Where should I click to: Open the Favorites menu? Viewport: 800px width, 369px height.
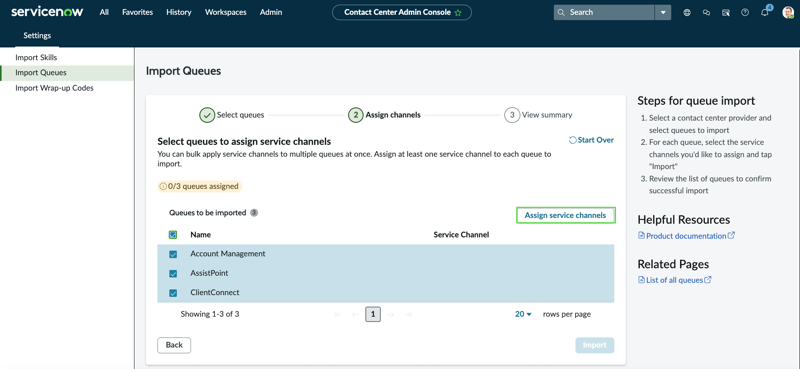(138, 12)
